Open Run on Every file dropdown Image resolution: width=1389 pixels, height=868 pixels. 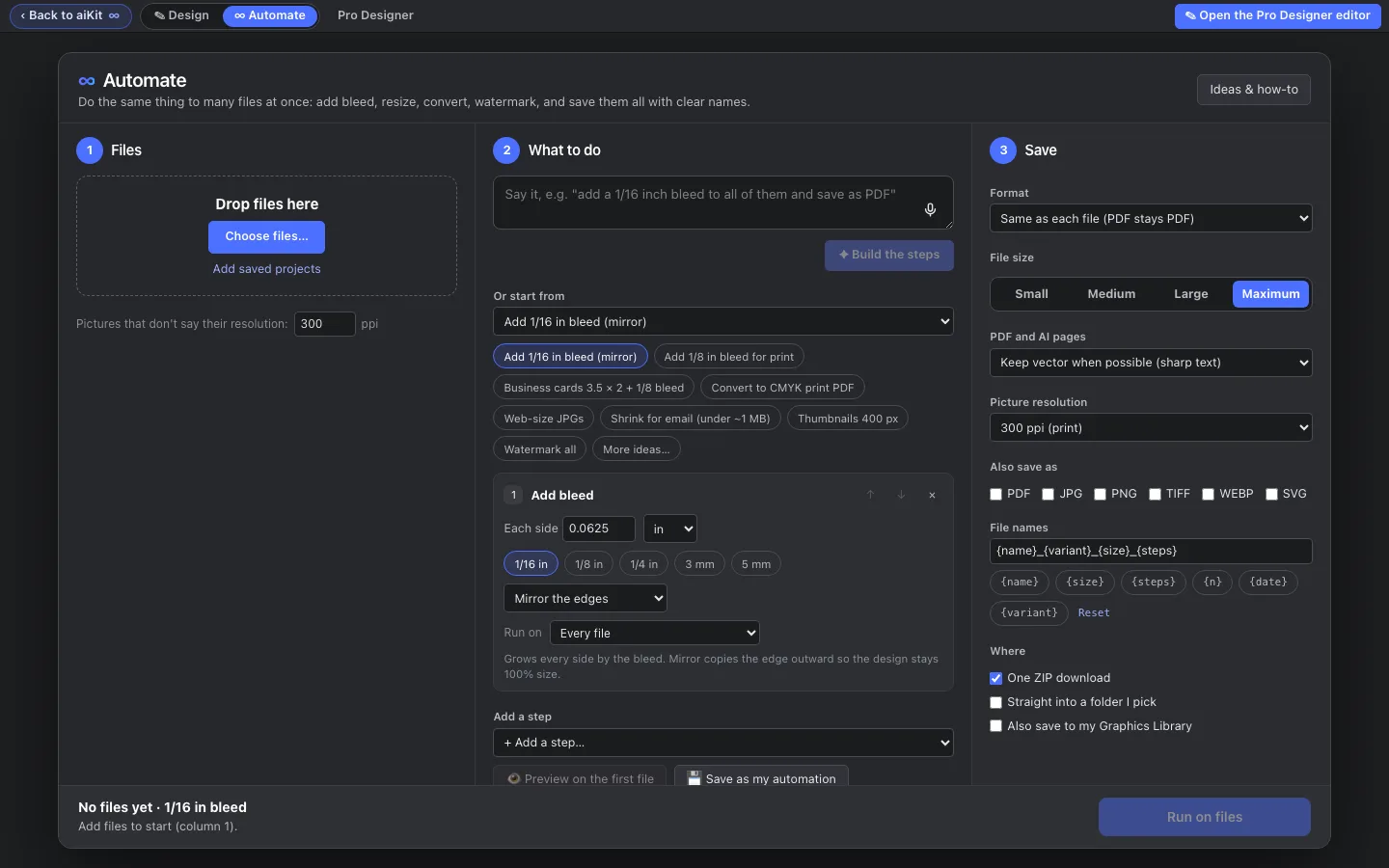click(x=655, y=634)
